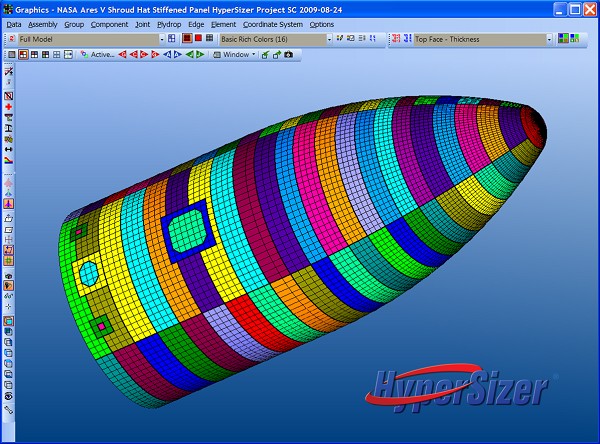The width and height of the screenshot is (600, 444).
Task: Select the bright red solid color swatch
Action: 198,38
